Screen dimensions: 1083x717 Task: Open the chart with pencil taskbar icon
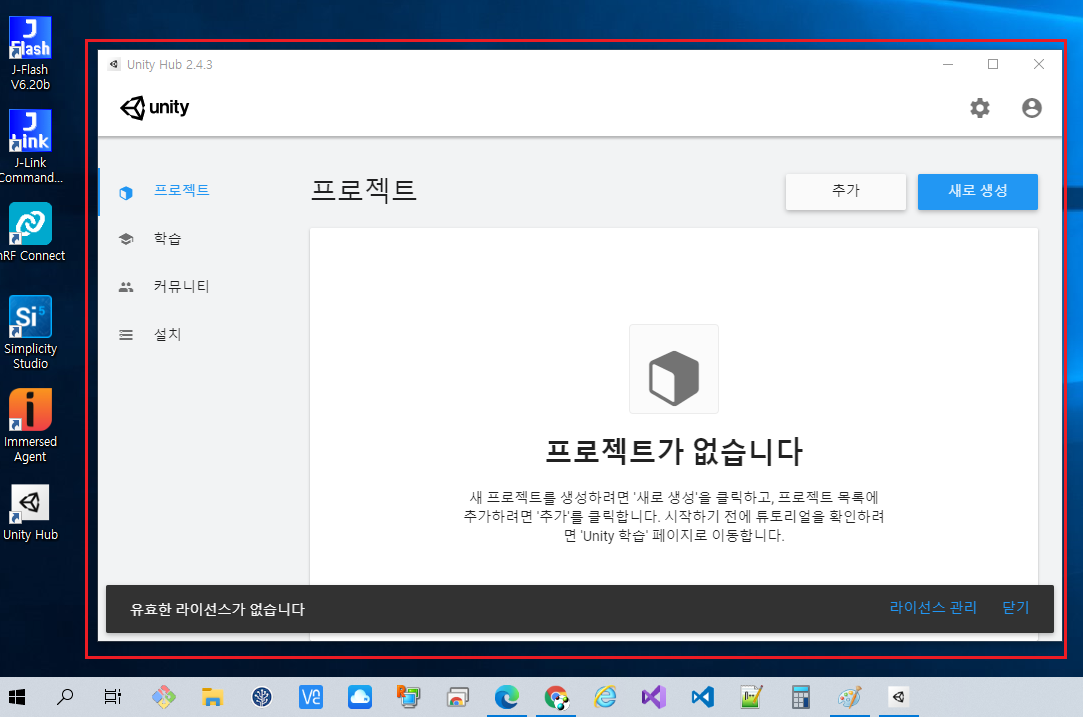tap(751, 697)
